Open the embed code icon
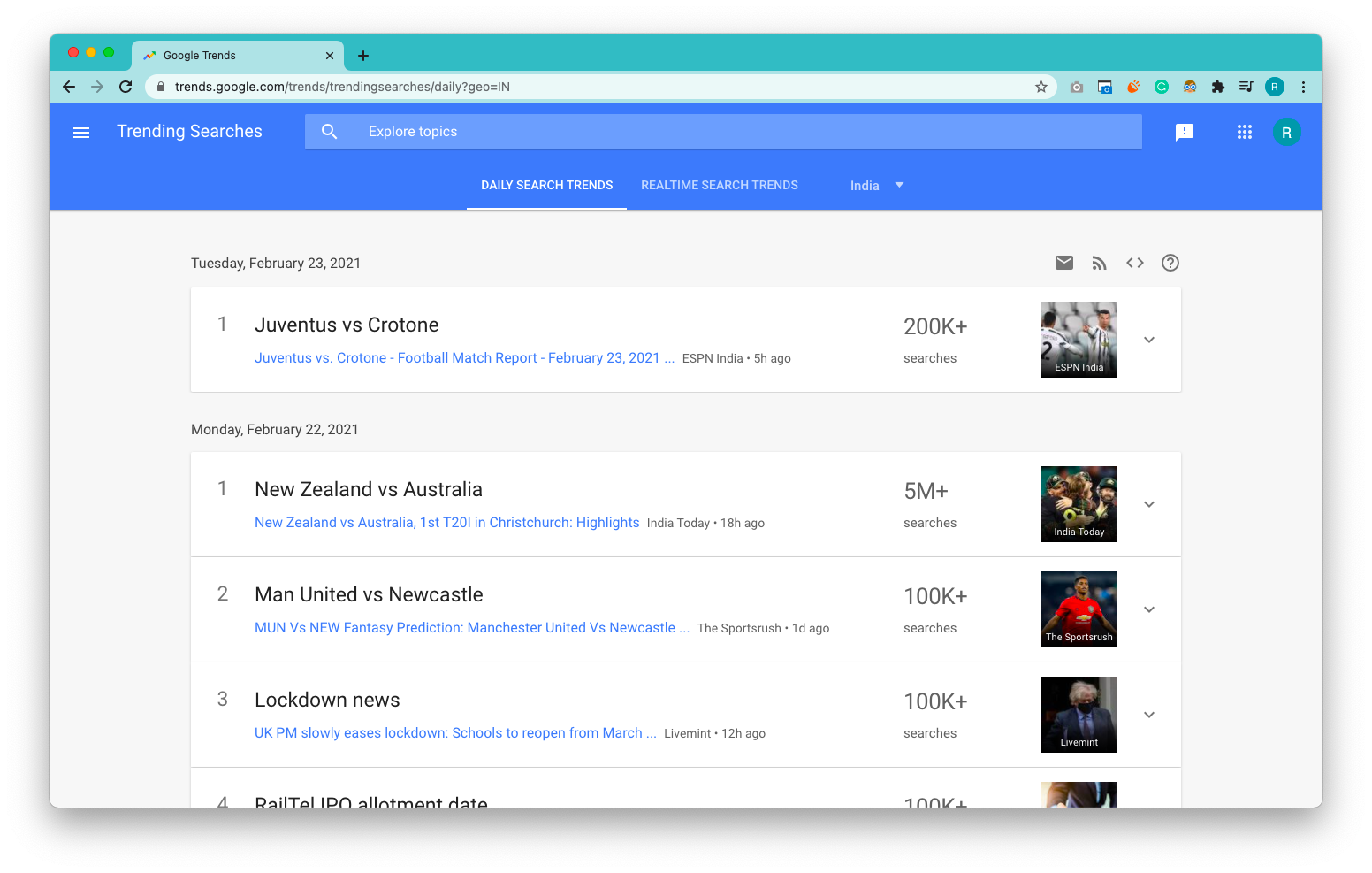 (x=1135, y=263)
